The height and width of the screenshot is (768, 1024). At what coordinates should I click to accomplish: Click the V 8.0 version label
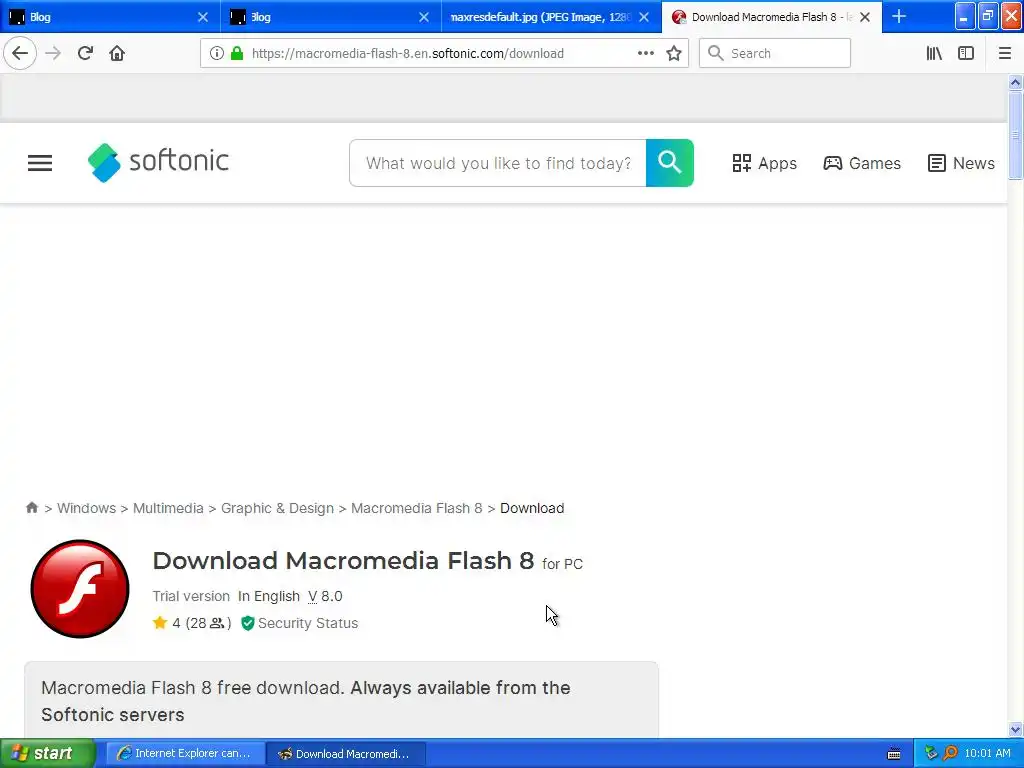[x=325, y=596]
